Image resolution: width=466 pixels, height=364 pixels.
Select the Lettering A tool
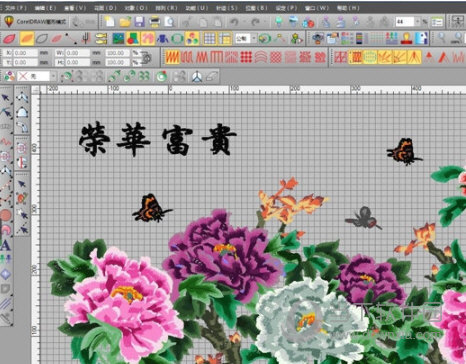tap(5, 246)
